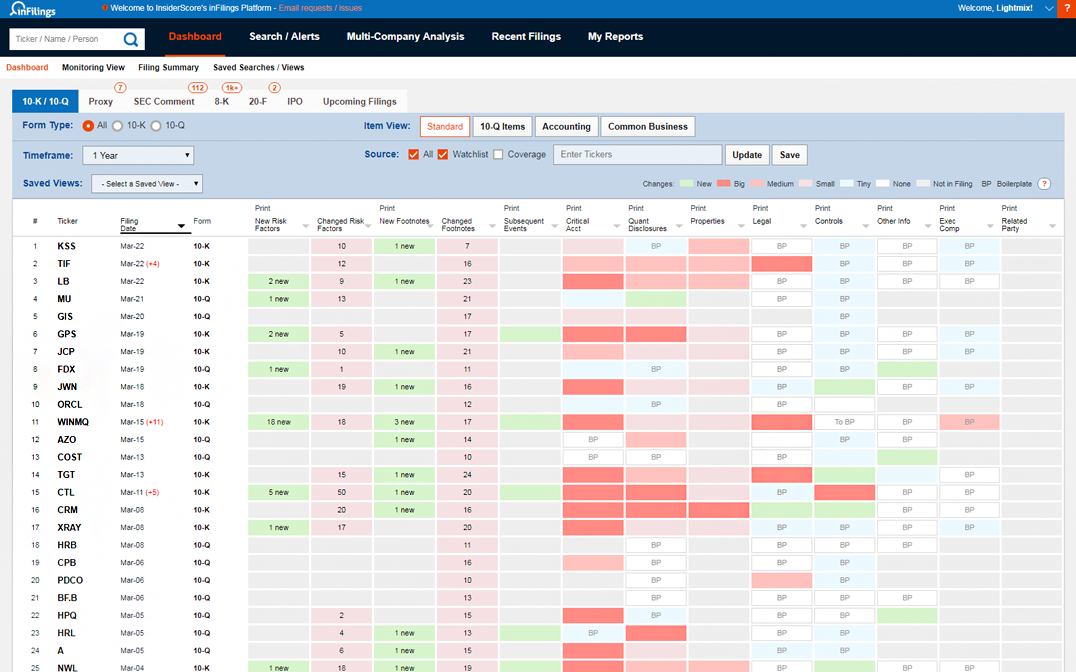Image resolution: width=1076 pixels, height=672 pixels.
Task: Select the 10-Q form type radio button
Action: coord(156,126)
